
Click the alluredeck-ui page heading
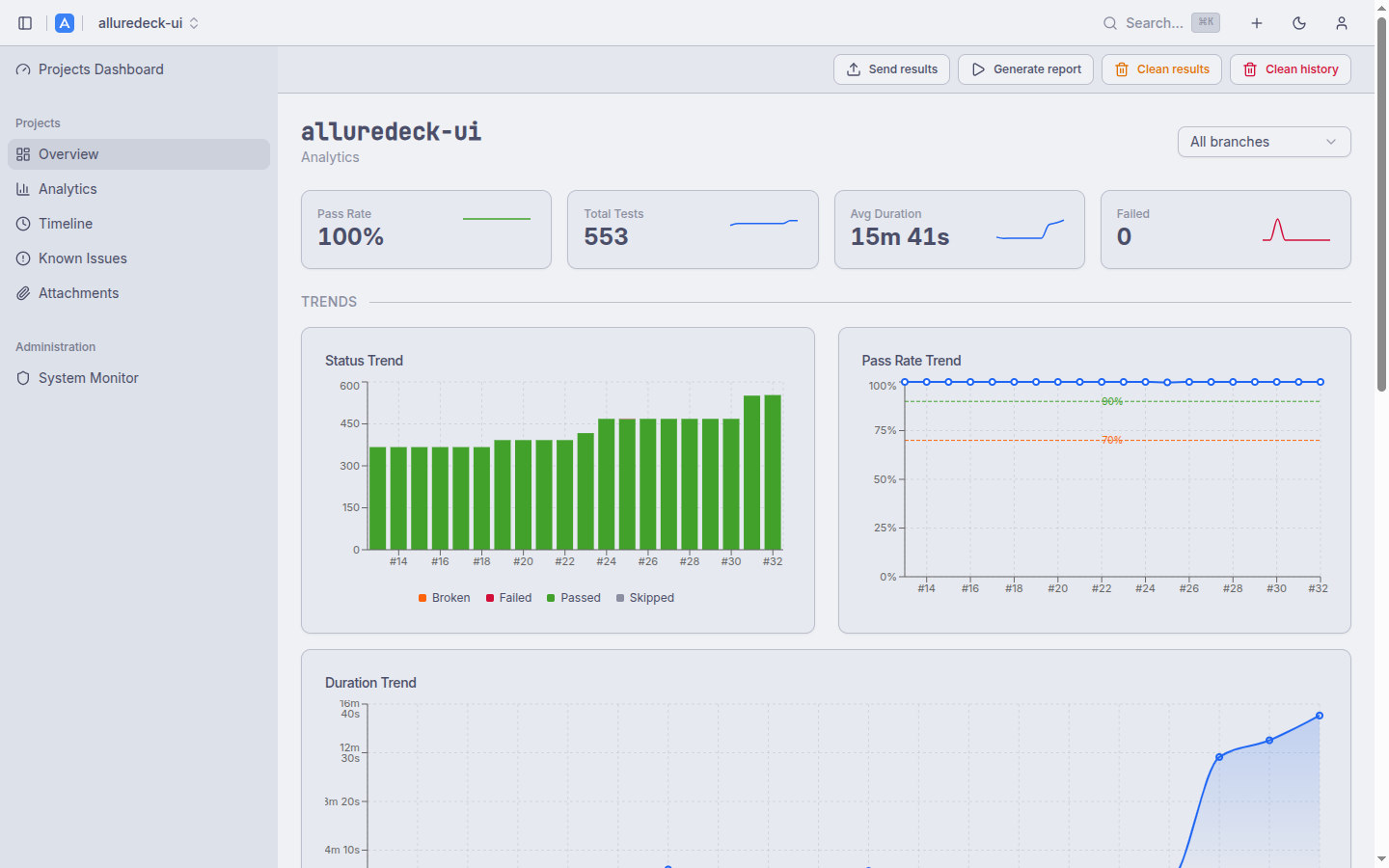[391, 131]
